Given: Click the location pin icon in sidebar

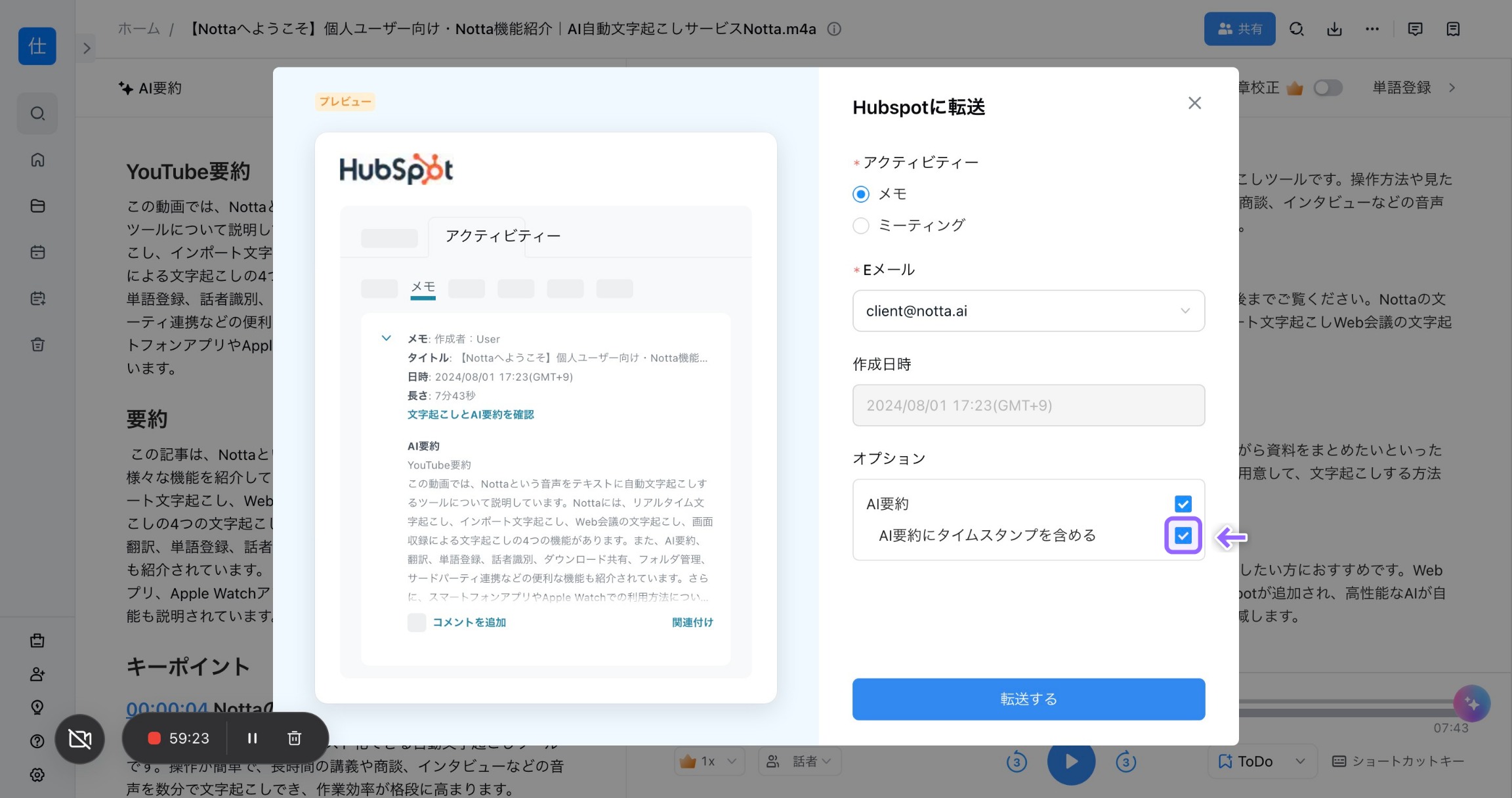Looking at the screenshot, I should (x=37, y=707).
